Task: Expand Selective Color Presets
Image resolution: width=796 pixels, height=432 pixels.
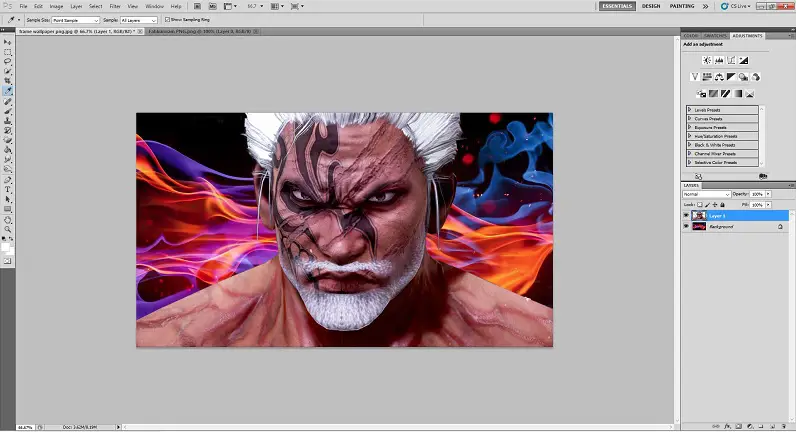Action: click(689, 162)
